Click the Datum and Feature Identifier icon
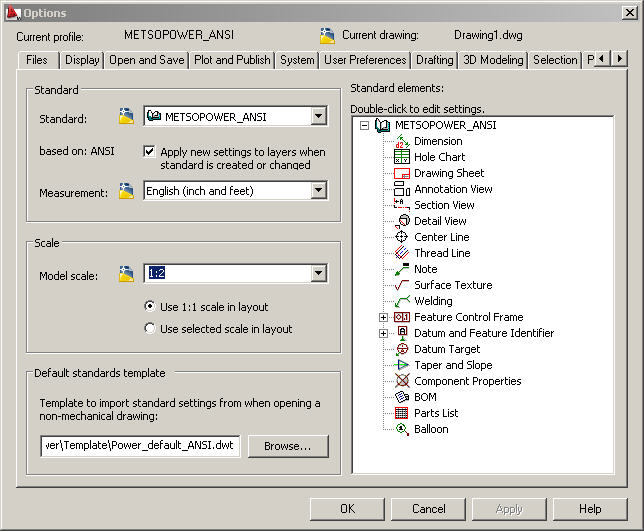Image resolution: width=644 pixels, height=531 pixels. tap(402, 333)
